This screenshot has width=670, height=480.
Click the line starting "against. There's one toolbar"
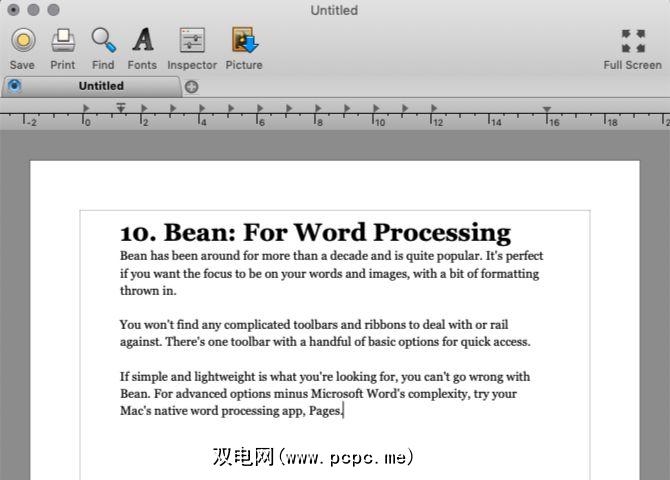pyautogui.click(x=325, y=342)
